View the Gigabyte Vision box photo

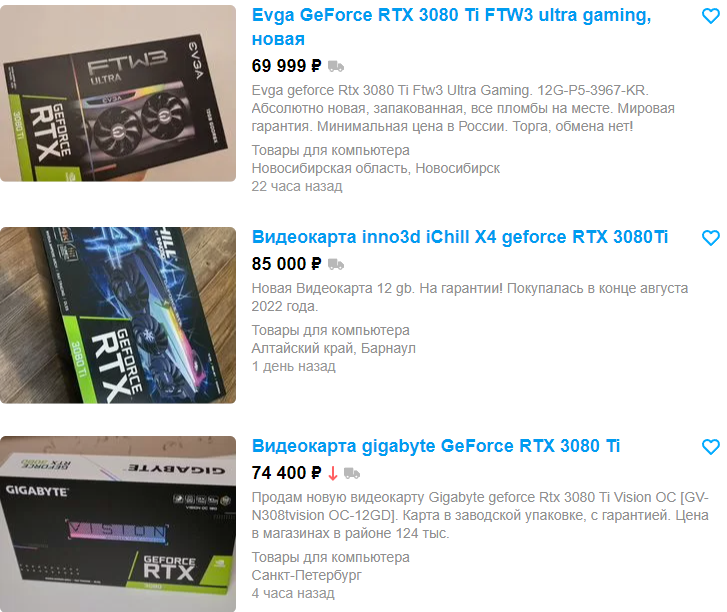click(x=118, y=524)
